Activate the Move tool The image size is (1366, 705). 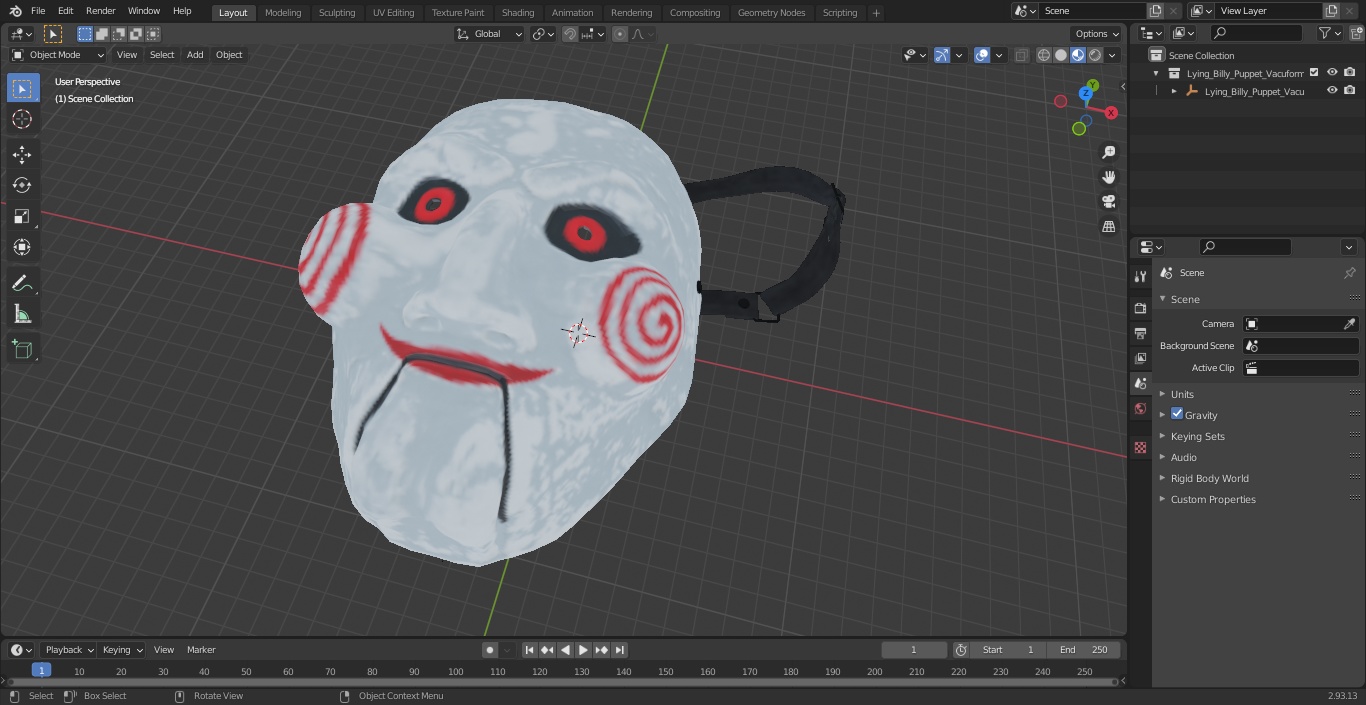pos(22,154)
